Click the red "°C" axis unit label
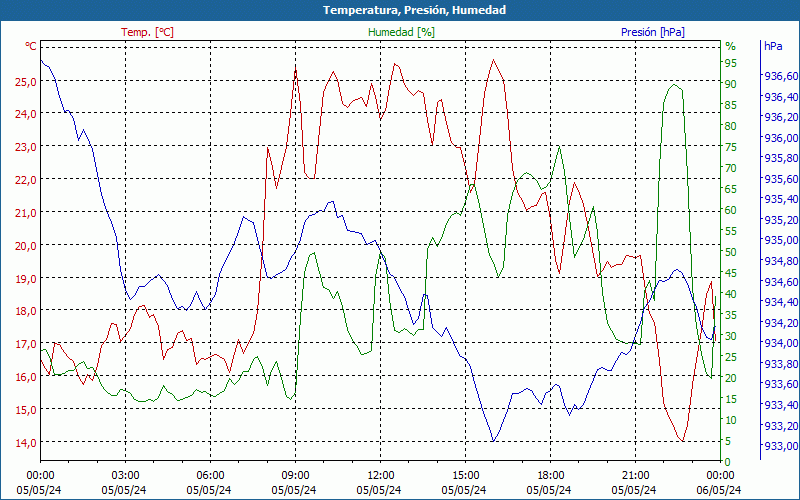The height and width of the screenshot is (500, 800). coord(31,46)
